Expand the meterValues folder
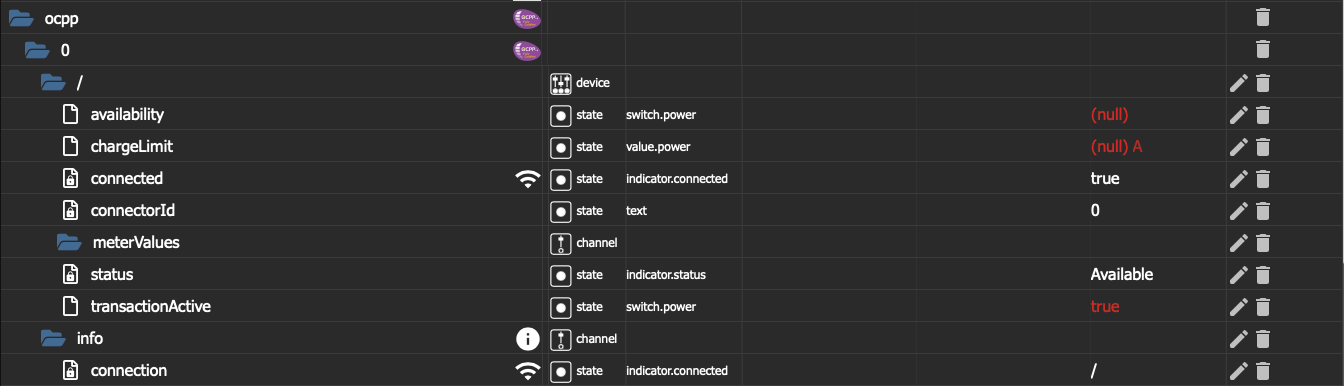1344x386 pixels. coord(69,242)
